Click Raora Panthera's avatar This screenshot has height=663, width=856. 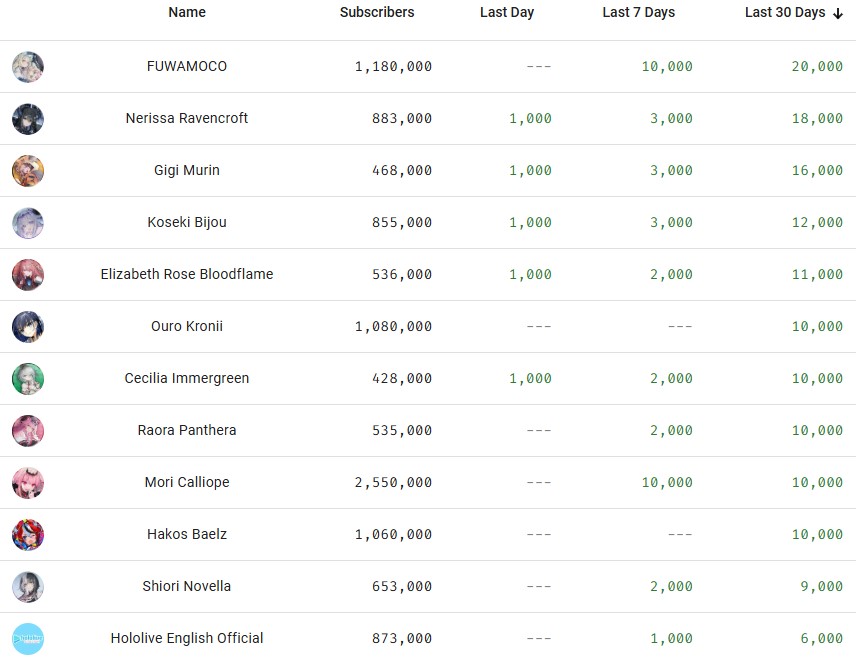pyautogui.click(x=28, y=431)
